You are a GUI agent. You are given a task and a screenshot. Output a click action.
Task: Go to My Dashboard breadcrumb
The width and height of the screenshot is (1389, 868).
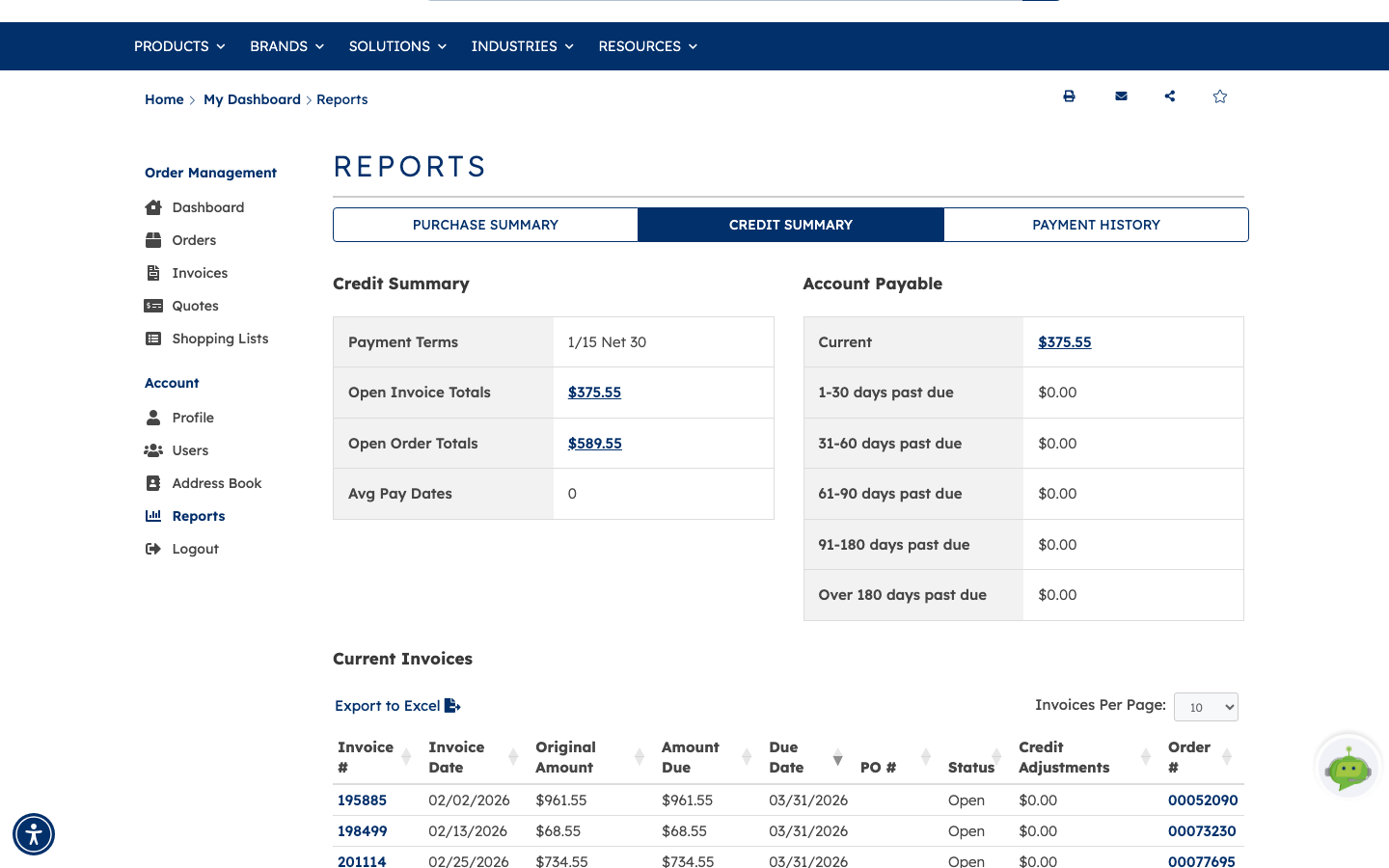pyautogui.click(x=252, y=99)
